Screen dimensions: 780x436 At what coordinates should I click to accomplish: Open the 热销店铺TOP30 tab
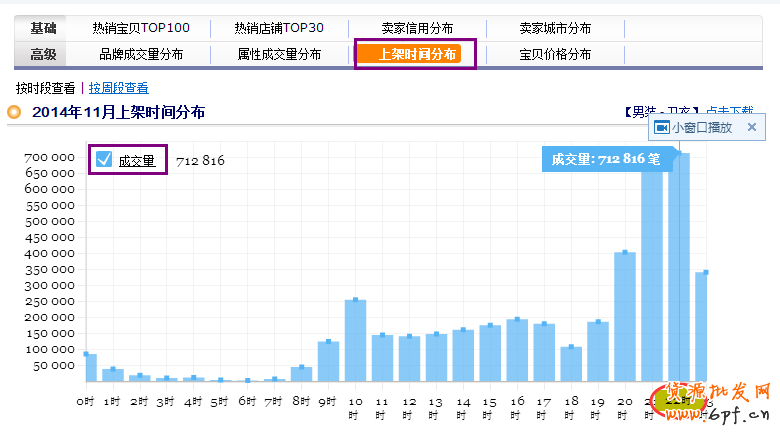279,28
